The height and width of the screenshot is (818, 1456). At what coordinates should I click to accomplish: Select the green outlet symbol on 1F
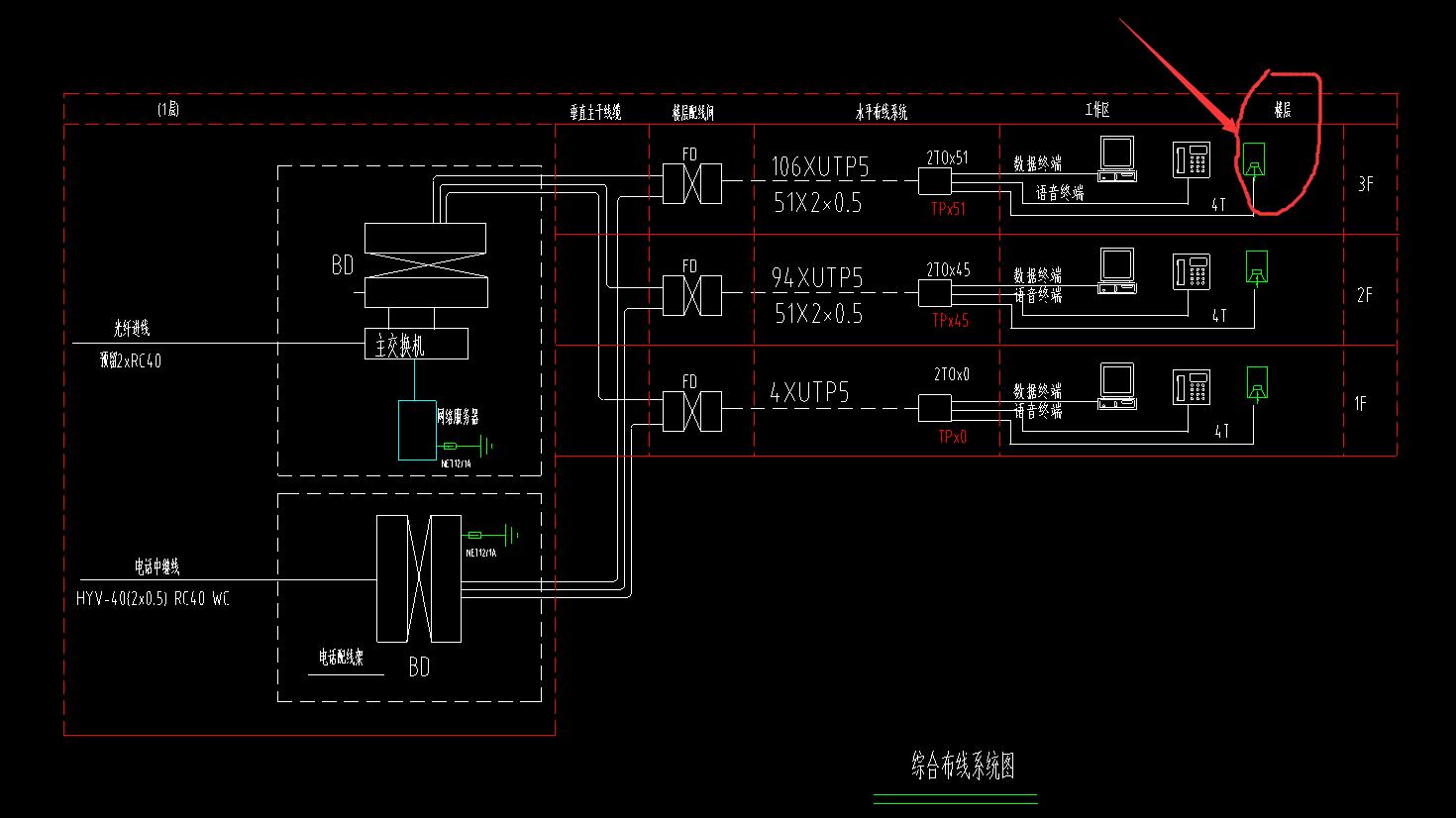click(x=1255, y=385)
